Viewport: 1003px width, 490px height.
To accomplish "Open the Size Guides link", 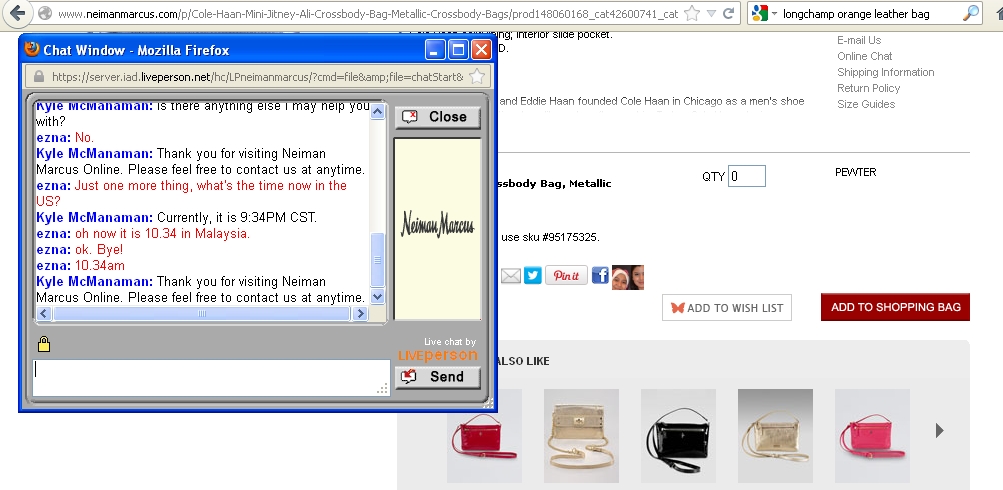I will pyautogui.click(x=866, y=104).
